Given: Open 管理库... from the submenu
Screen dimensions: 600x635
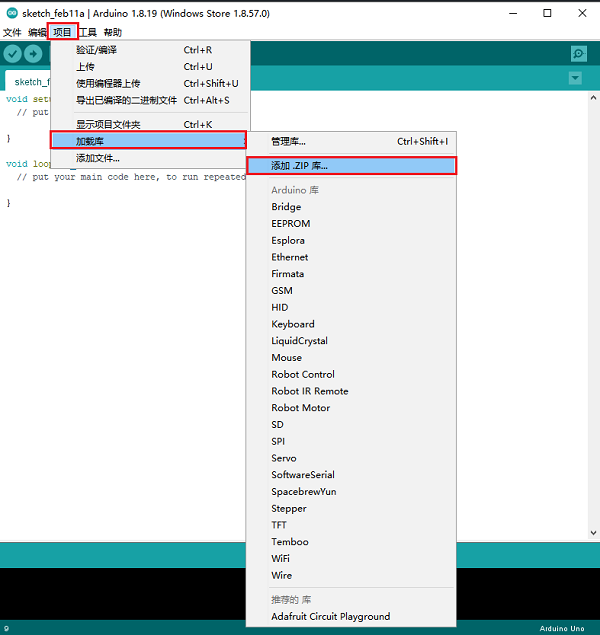Looking at the screenshot, I should pyautogui.click(x=351, y=141).
